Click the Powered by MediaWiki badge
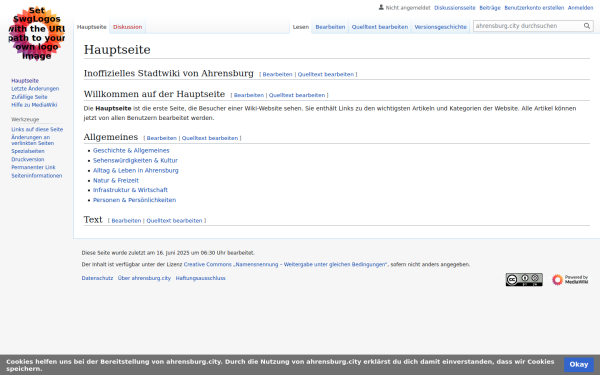This screenshot has height=375, width=600. (x=569, y=280)
